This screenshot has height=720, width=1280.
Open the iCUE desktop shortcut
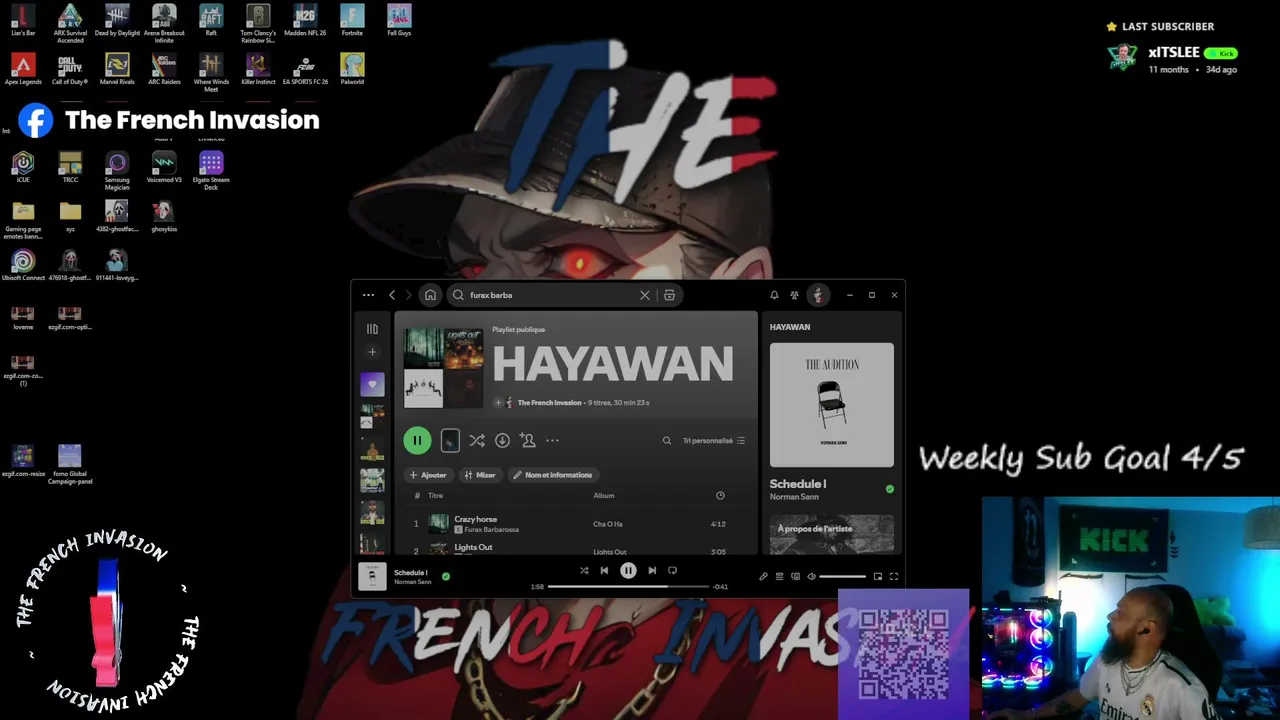coord(23,167)
